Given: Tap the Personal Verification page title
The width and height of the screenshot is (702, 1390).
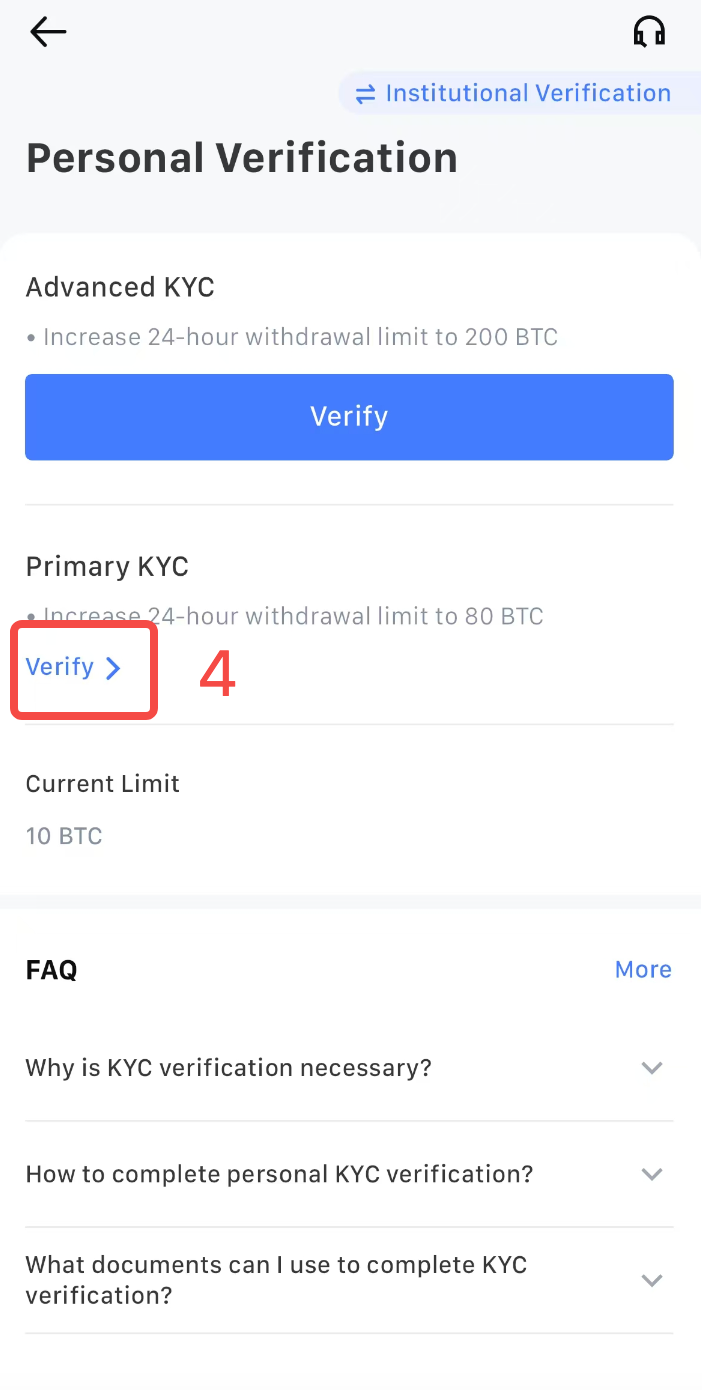Looking at the screenshot, I should [x=242, y=158].
